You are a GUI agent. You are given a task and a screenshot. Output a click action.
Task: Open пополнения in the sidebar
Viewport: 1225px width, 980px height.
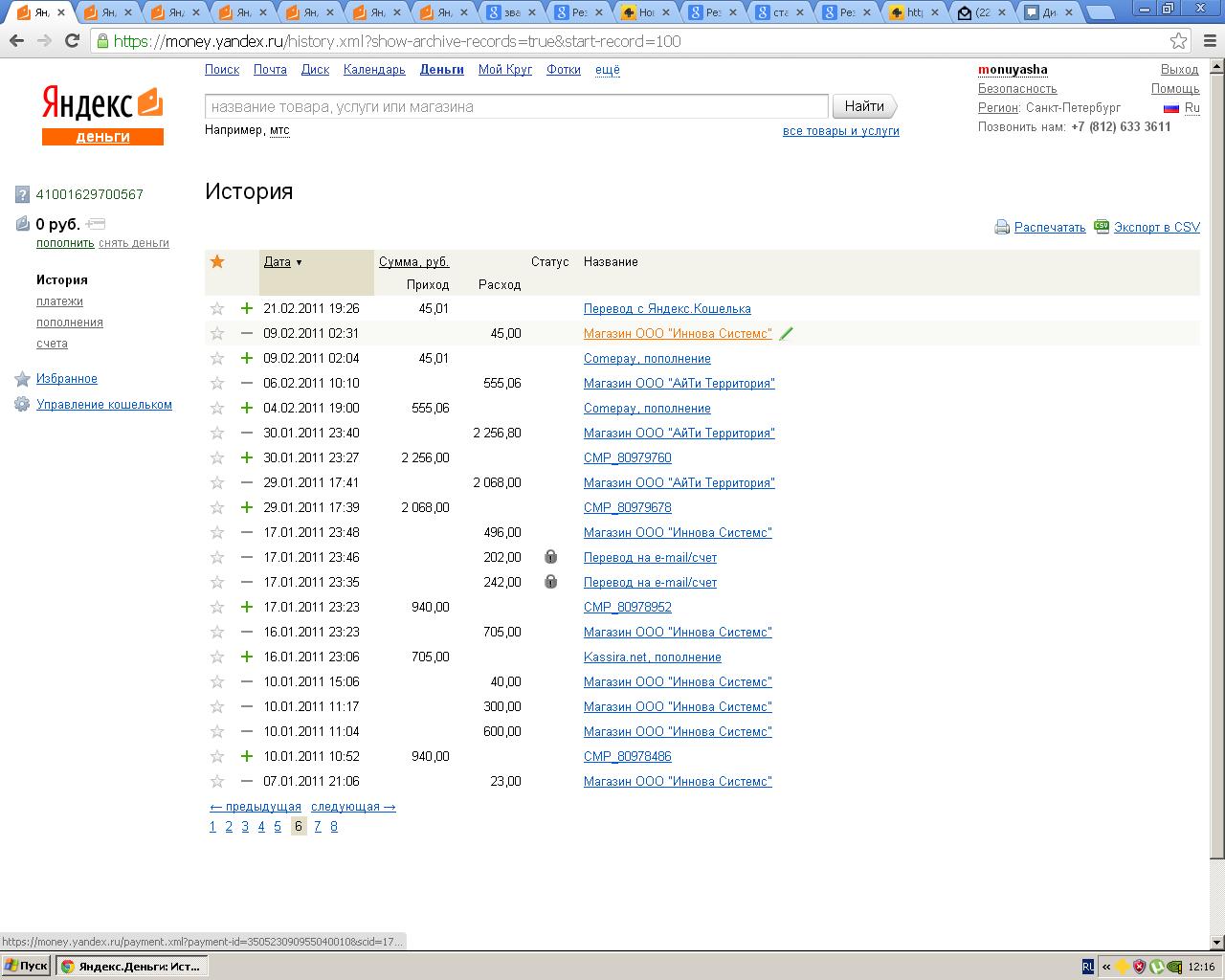pos(70,323)
